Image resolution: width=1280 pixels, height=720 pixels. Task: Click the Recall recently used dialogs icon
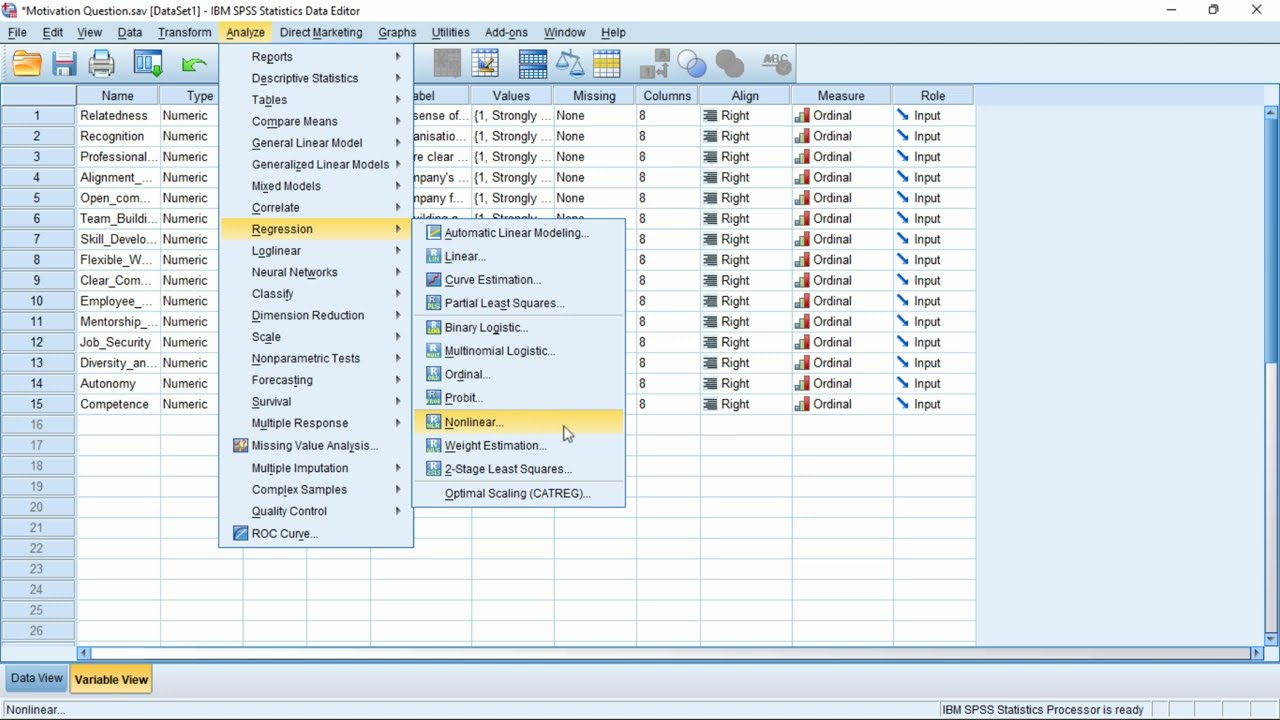pos(148,64)
